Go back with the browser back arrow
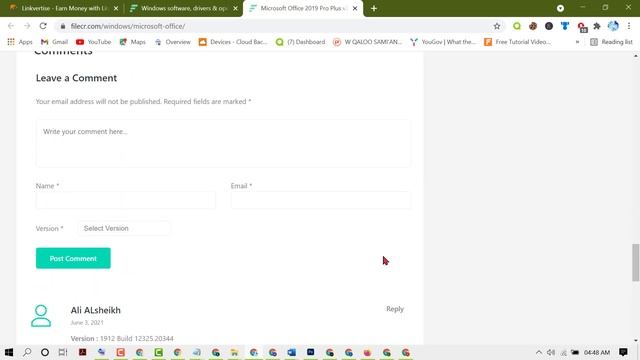Screen dimensions: 640x360 coord(11,26)
